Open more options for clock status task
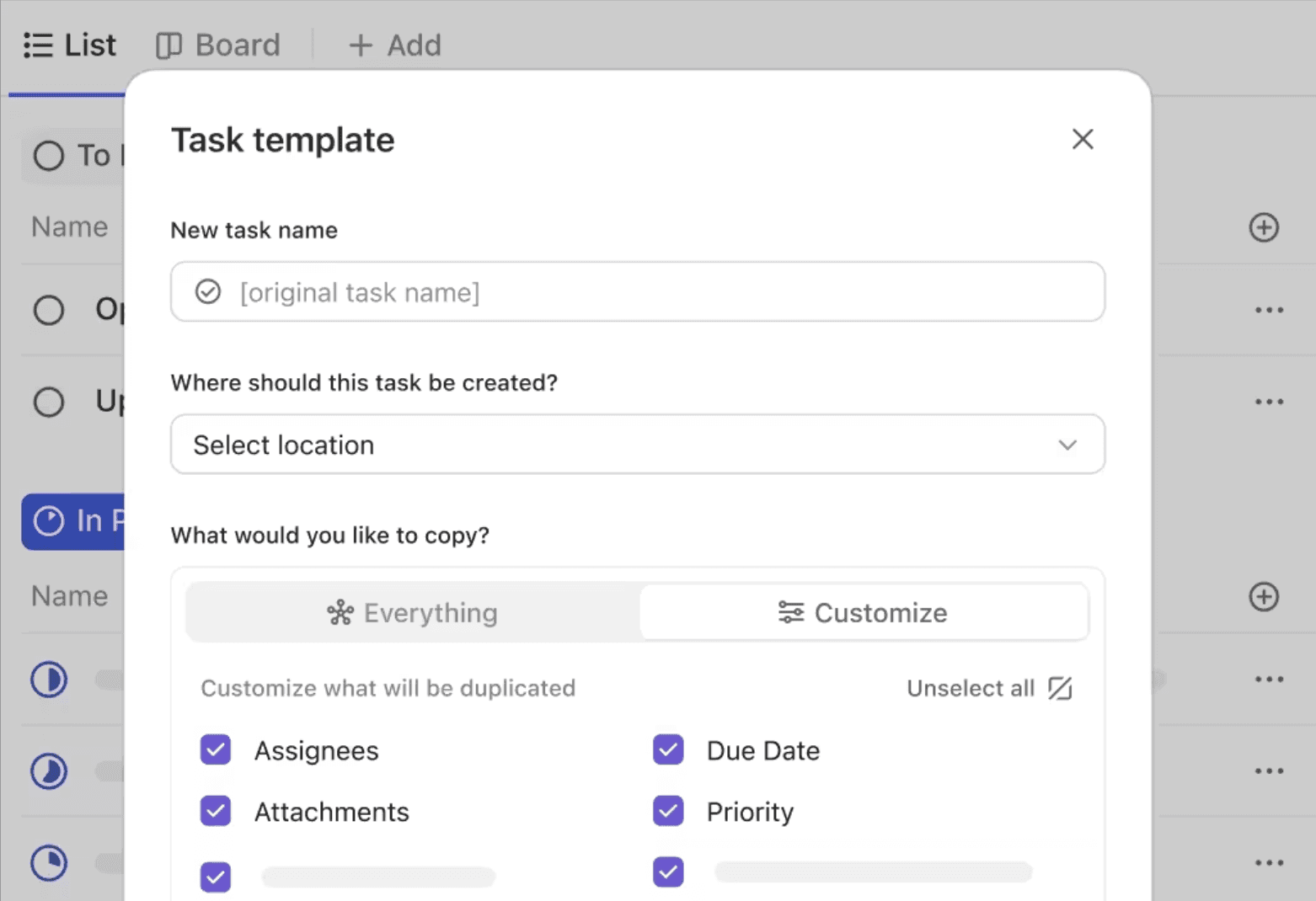This screenshot has width=1316, height=901. tap(1269, 862)
